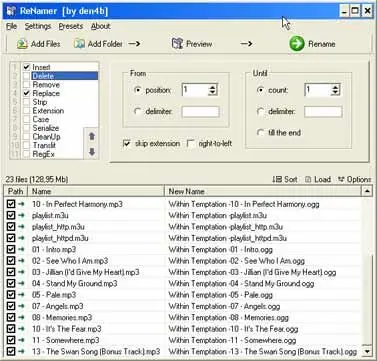Uncheck the Replace rule checkbox
This screenshot has width=377, height=361.
[x=26, y=93]
